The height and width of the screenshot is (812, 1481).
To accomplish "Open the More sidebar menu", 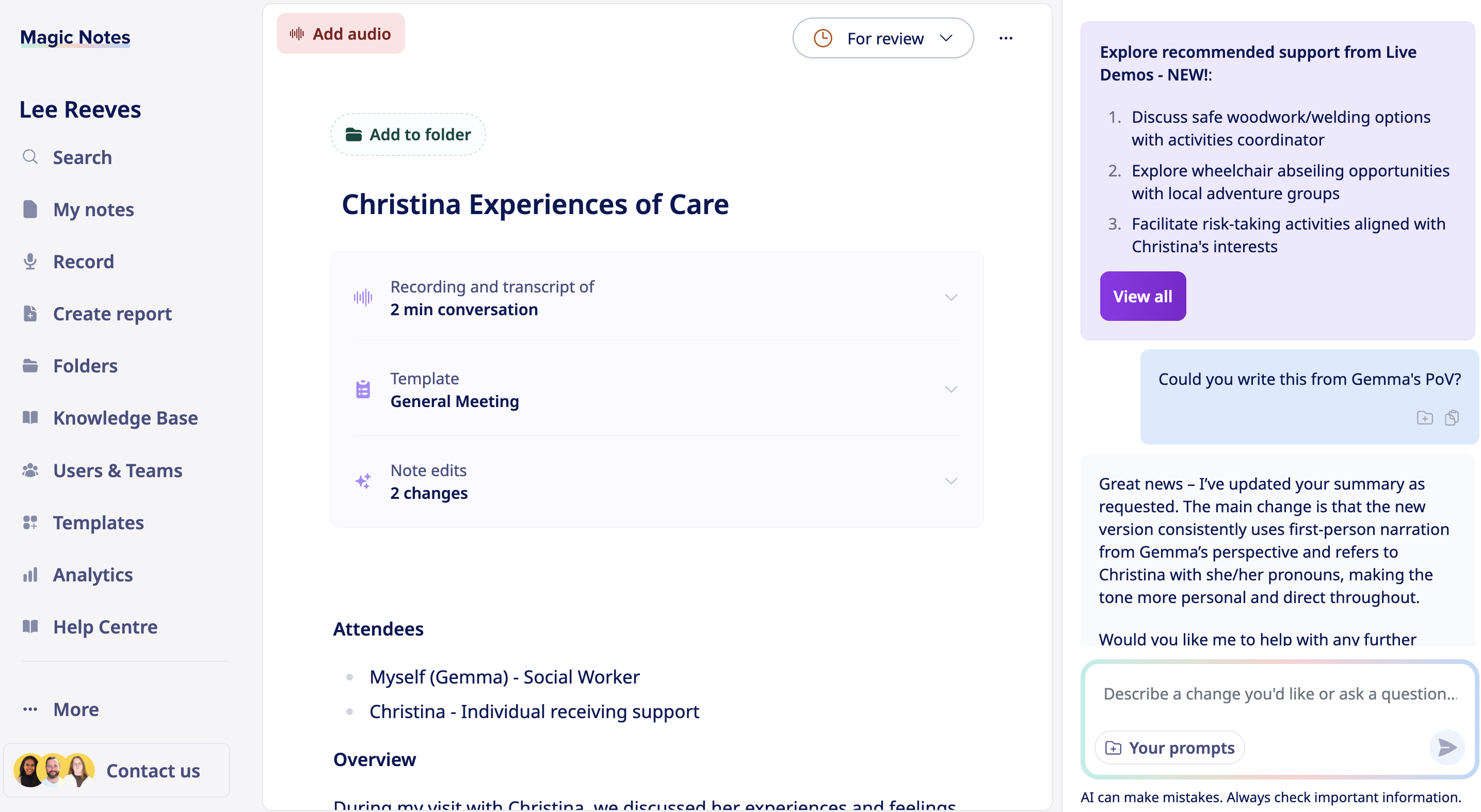I will point(75,710).
